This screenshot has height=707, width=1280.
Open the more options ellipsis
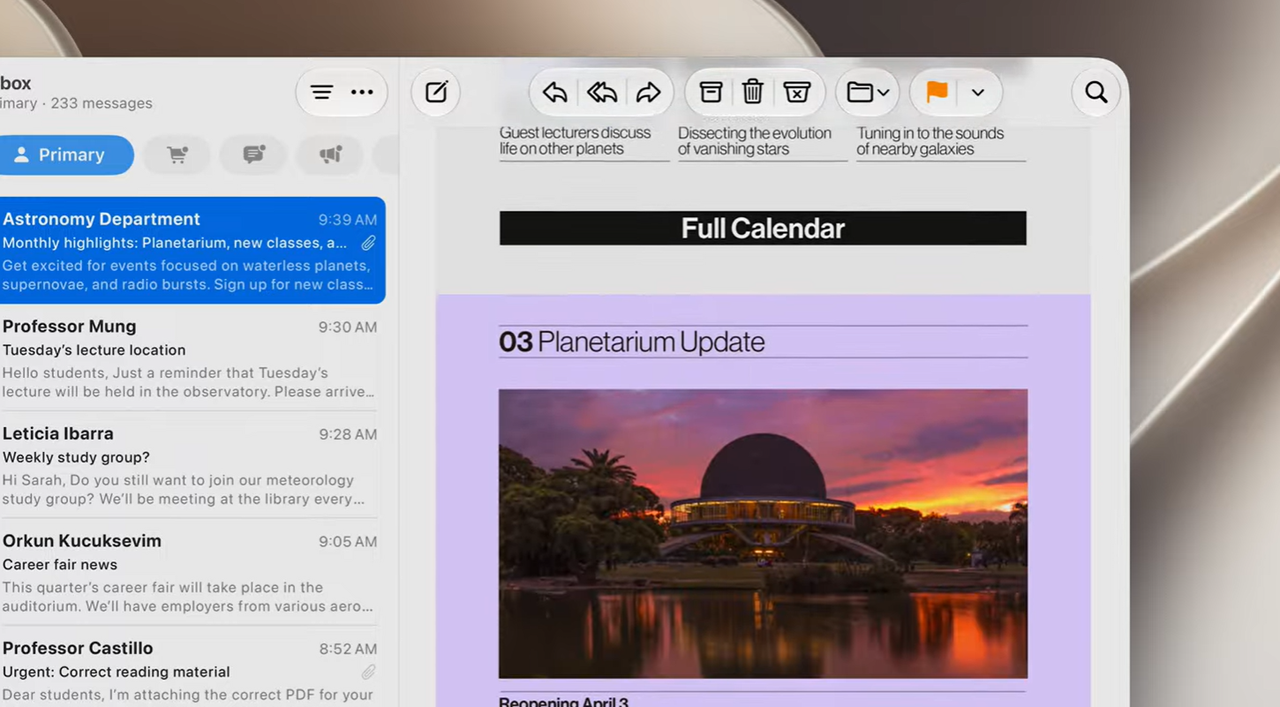[362, 93]
